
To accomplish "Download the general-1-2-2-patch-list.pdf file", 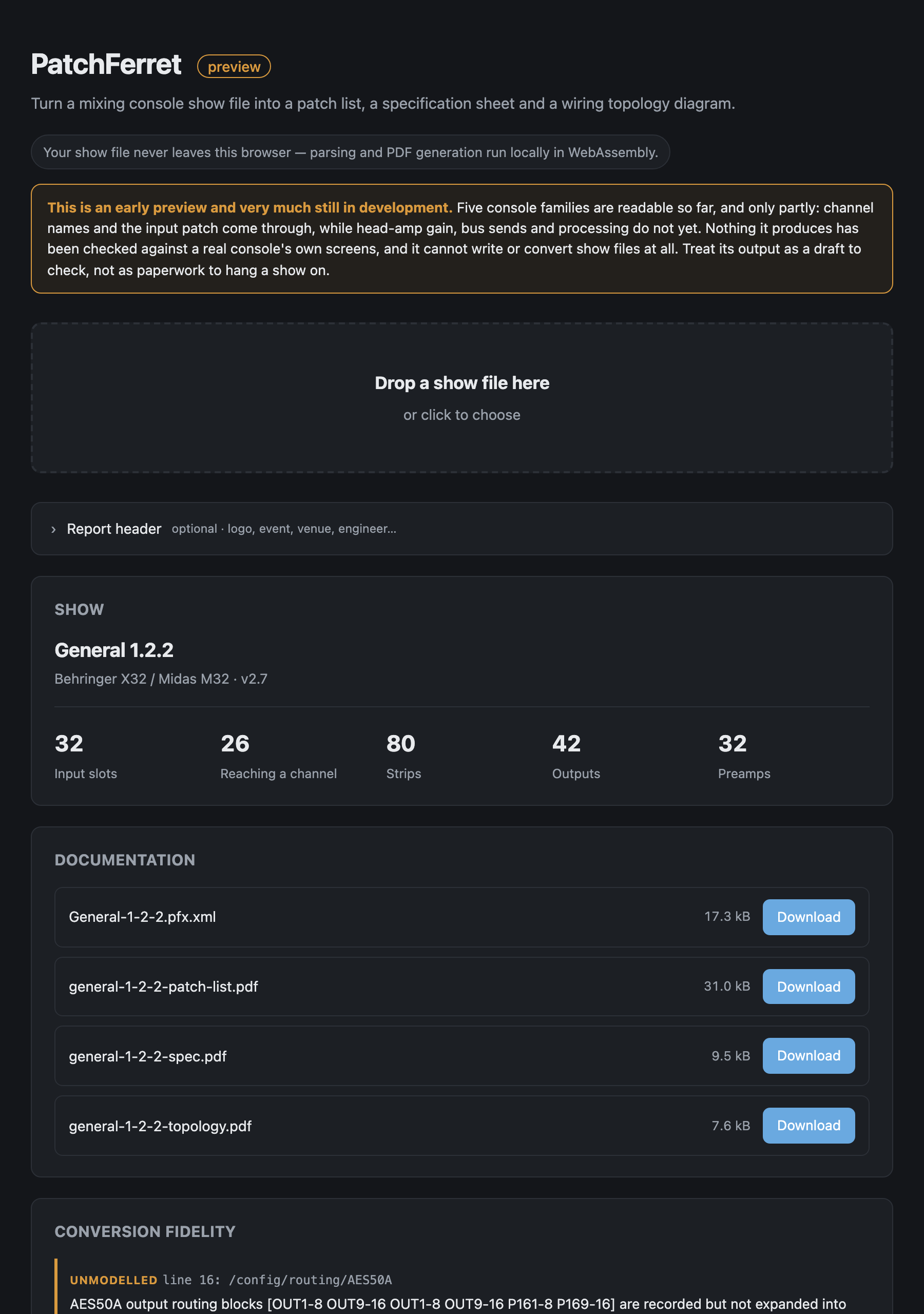I will point(808,987).
